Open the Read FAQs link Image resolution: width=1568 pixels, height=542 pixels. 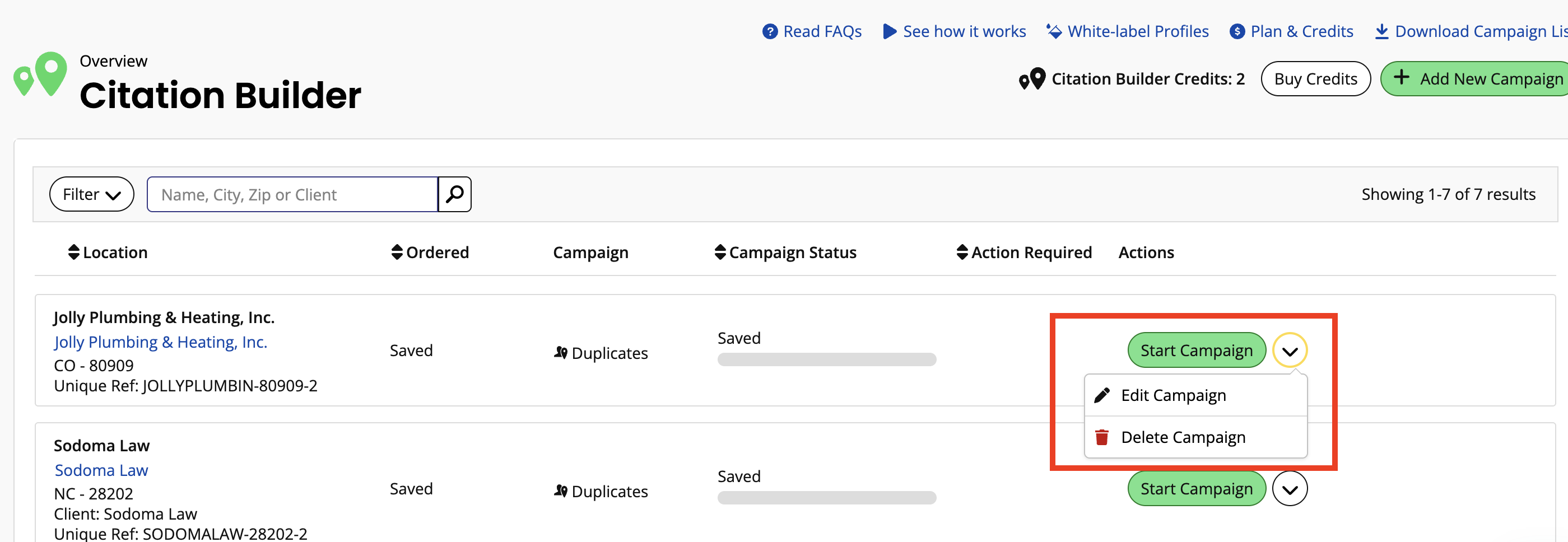click(x=811, y=31)
